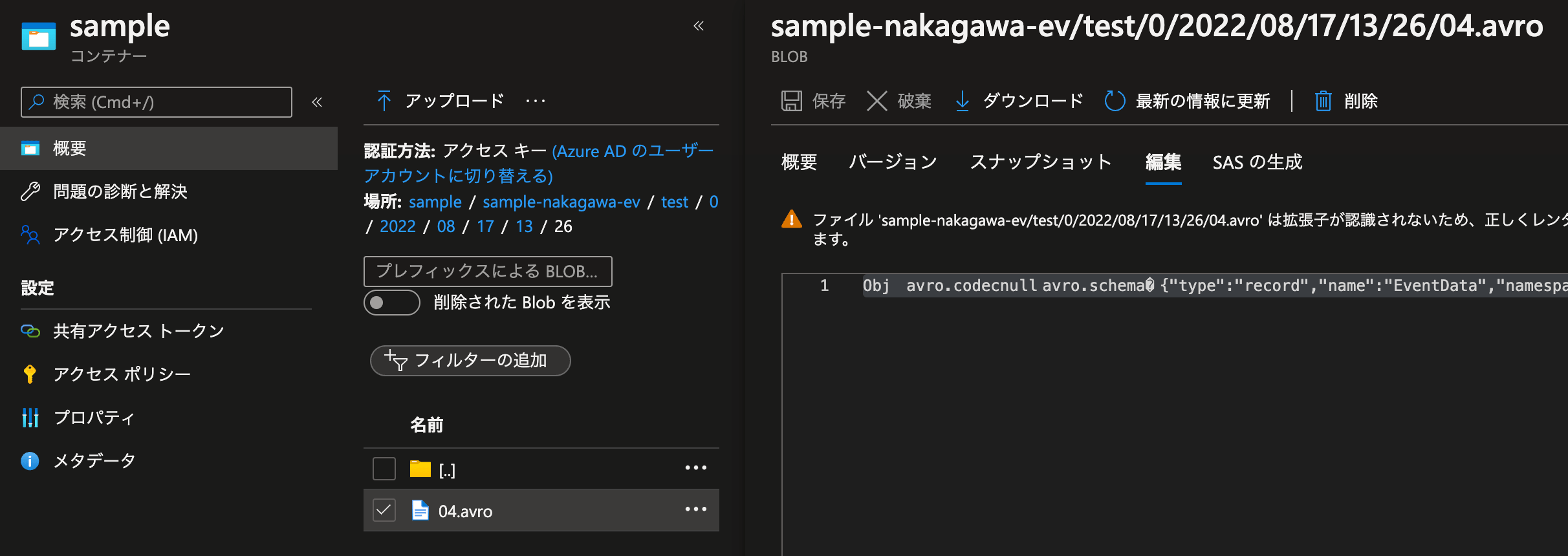Viewport: 1568px width, 556px height.
Task: Click the sample container icon in header
Action: click(38, 36)
